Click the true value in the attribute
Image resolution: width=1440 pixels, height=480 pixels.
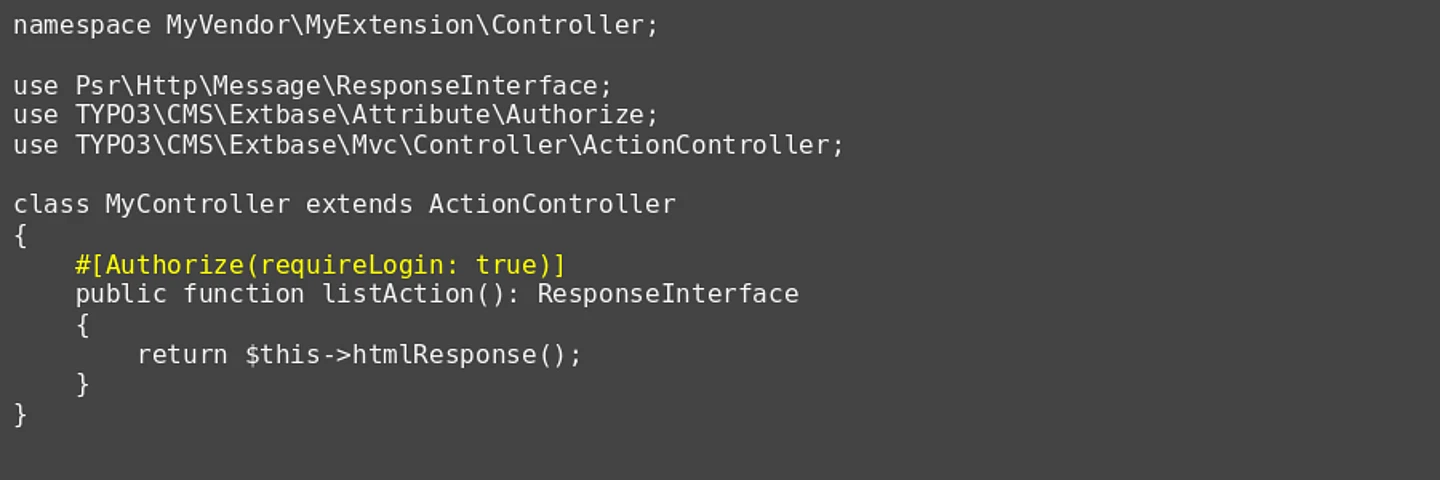pos(506,265)
